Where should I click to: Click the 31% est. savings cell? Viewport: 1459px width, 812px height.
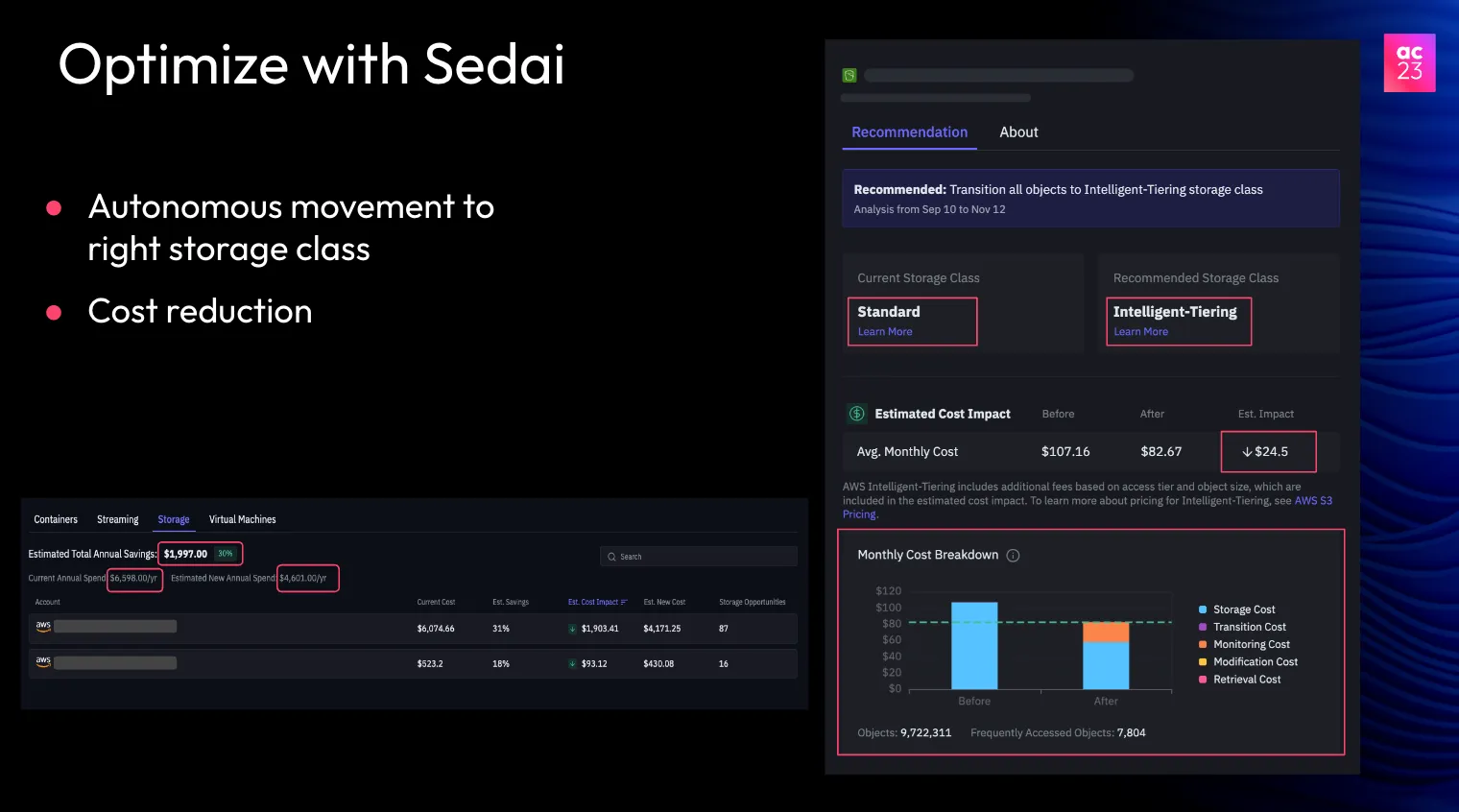(x=501, y=629)
